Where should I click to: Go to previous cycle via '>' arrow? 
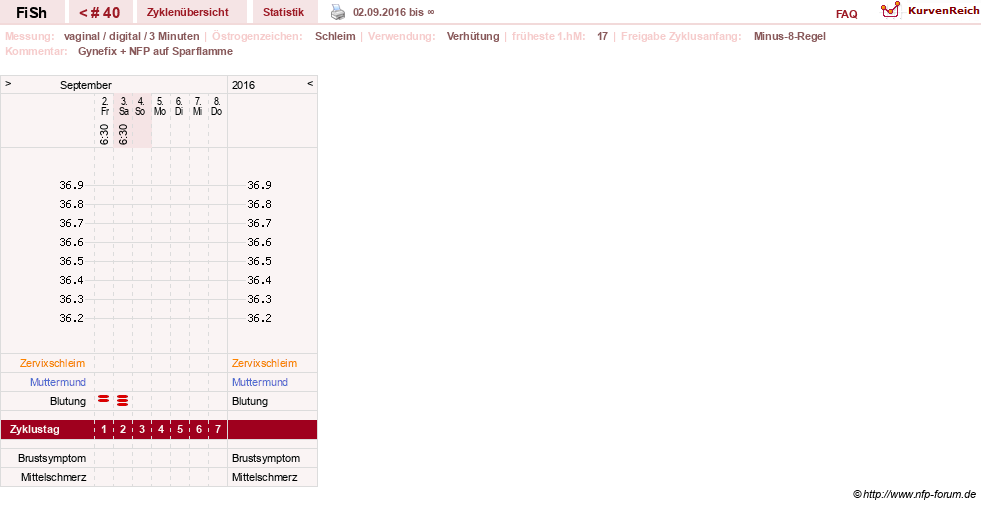pyautogui.click(x=8, y=84)
